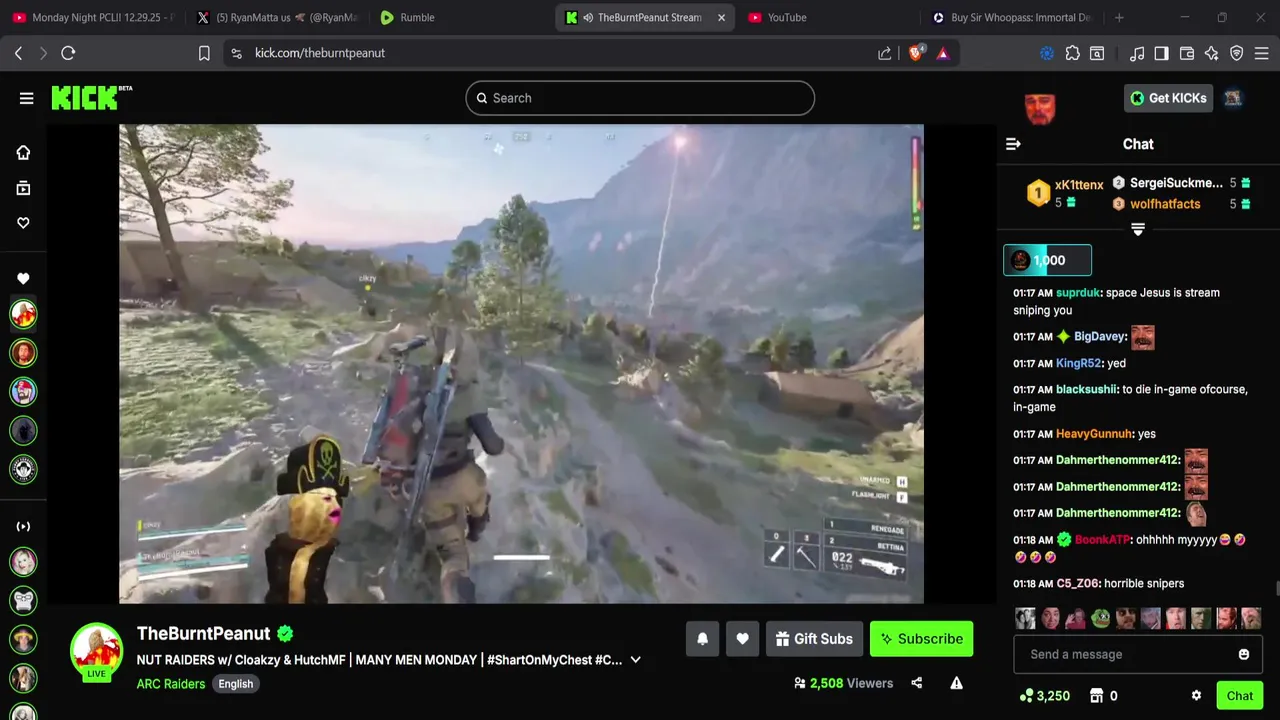1280x720 pixels.
Task: Collapse the chat panel with the arrow icon
Action: coord(1013,144)
